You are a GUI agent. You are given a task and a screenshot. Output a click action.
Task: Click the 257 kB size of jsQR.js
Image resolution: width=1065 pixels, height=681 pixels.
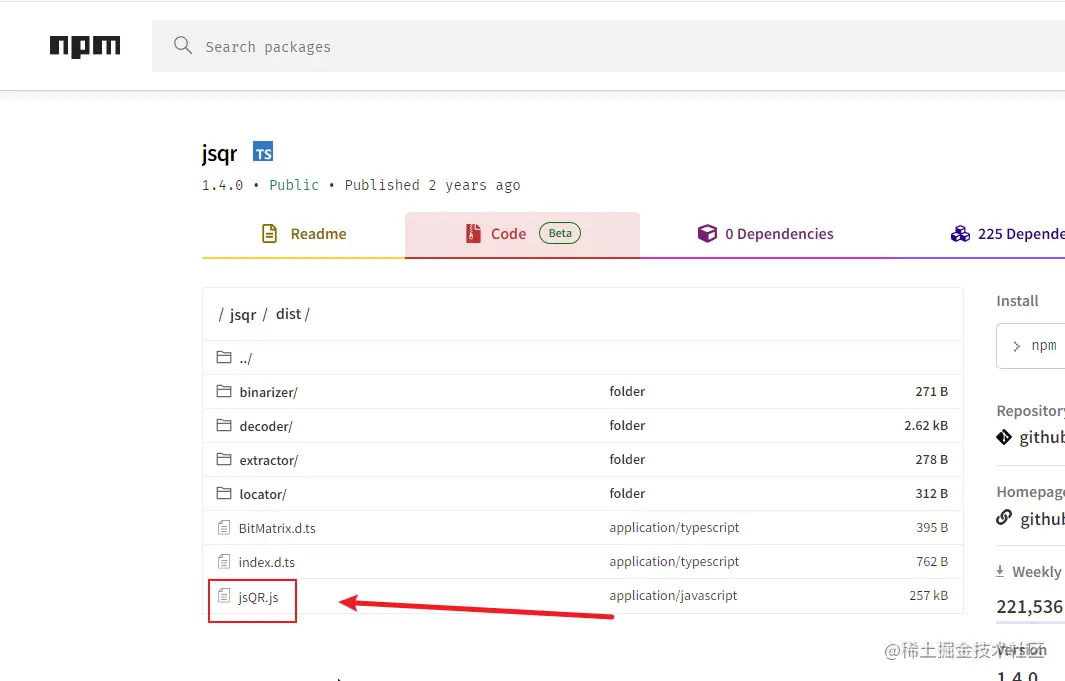928,595
